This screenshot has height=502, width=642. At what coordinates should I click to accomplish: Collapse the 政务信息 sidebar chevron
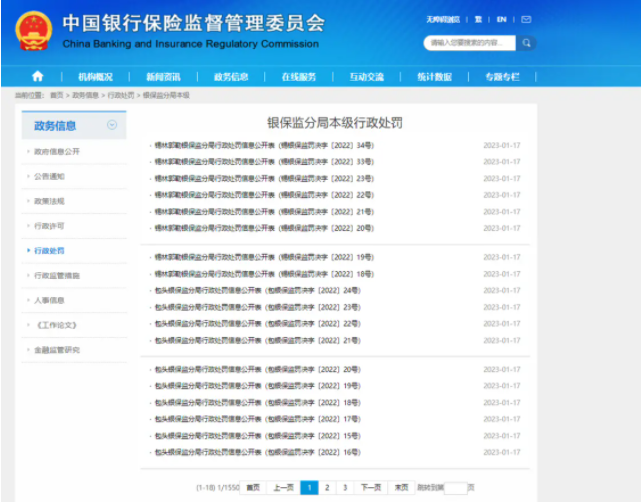click(112, 125)
